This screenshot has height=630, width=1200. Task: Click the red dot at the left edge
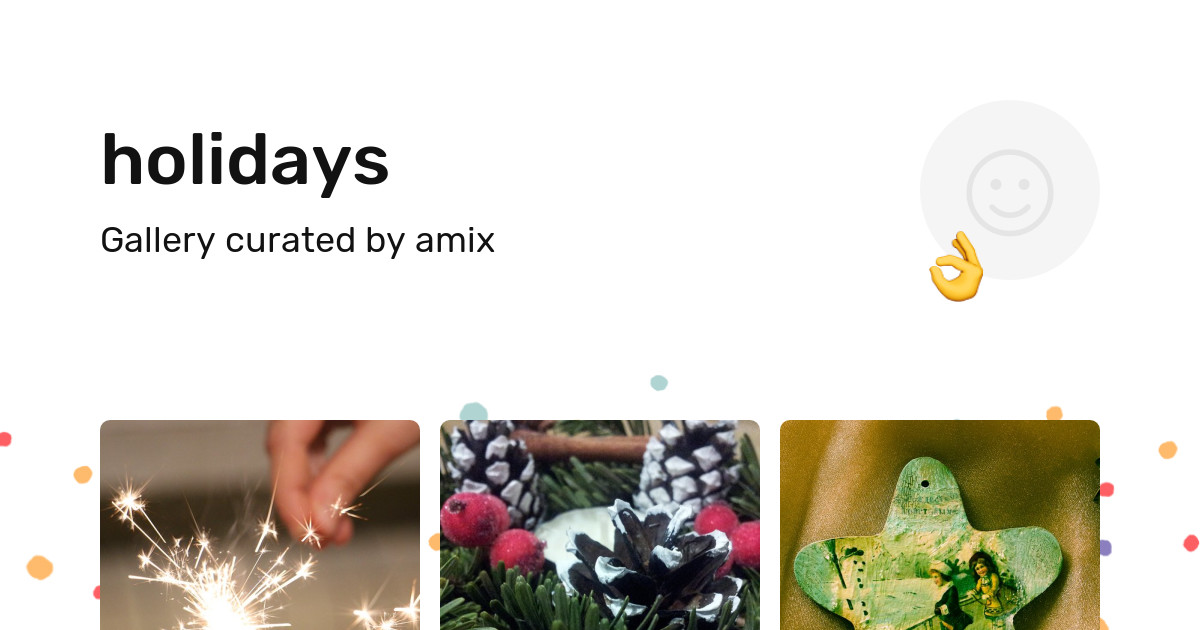tap(4, 439)
